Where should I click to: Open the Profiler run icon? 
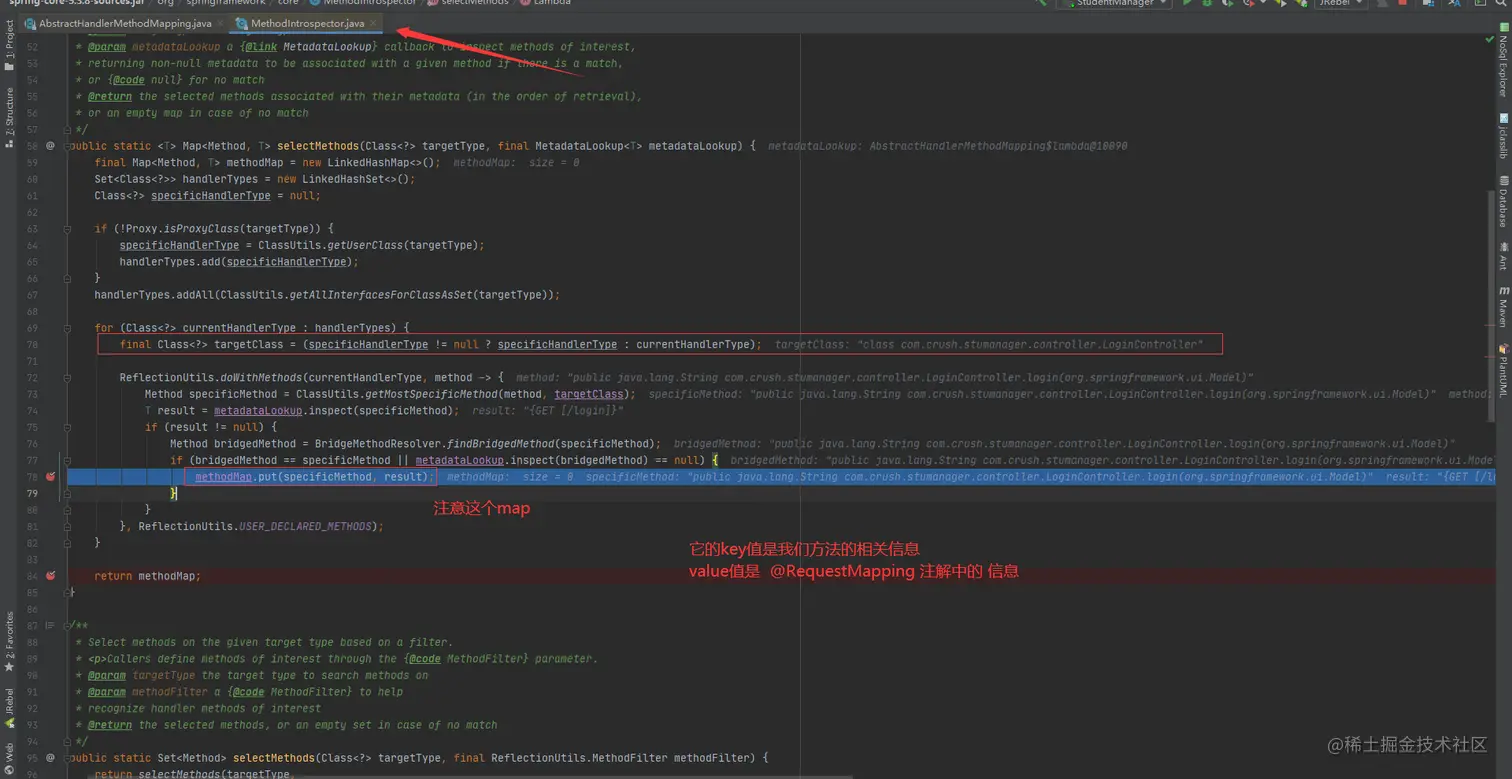tap(1248, 3)
